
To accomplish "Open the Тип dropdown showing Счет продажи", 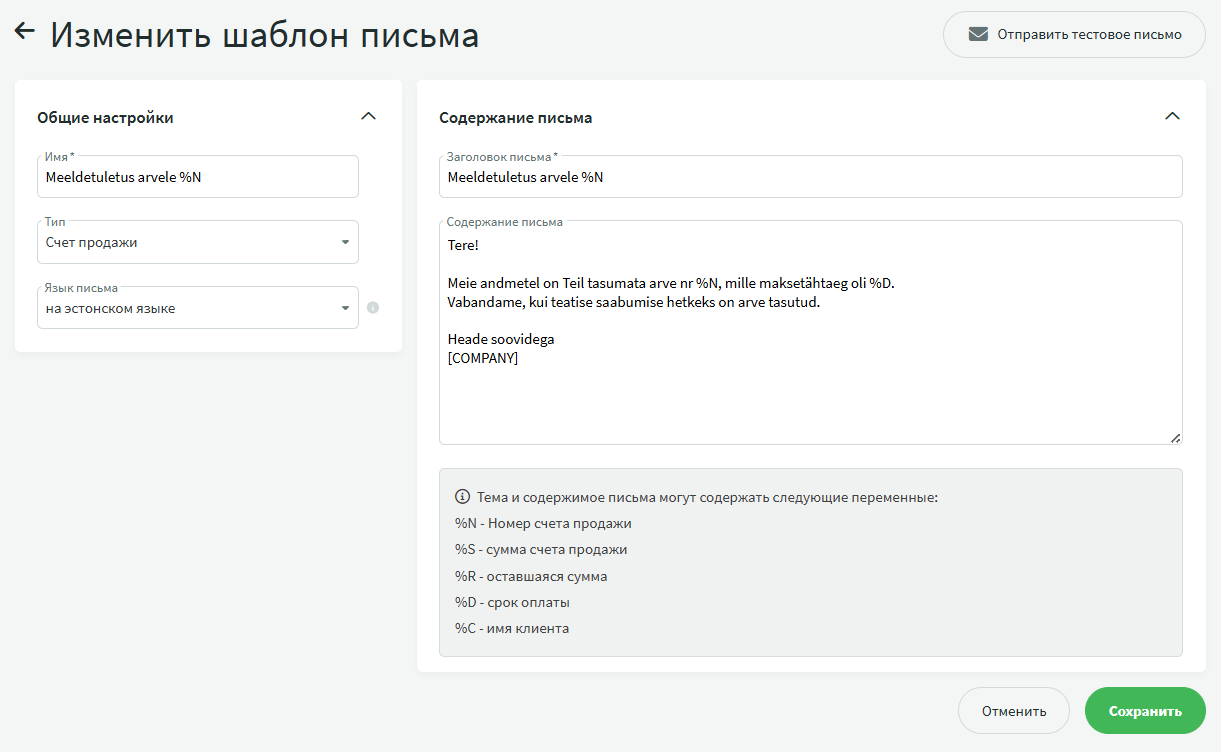I will pos(200,243).
